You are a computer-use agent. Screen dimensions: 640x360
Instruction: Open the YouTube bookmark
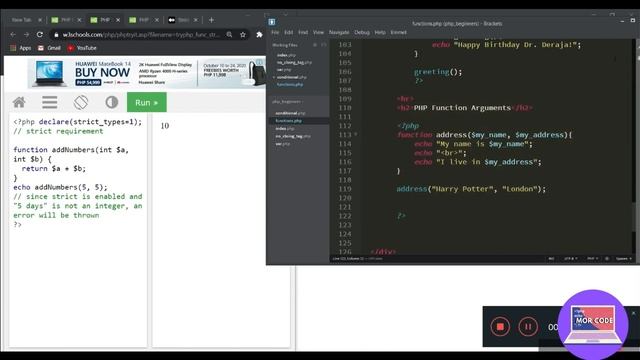(x=82, y=48)
